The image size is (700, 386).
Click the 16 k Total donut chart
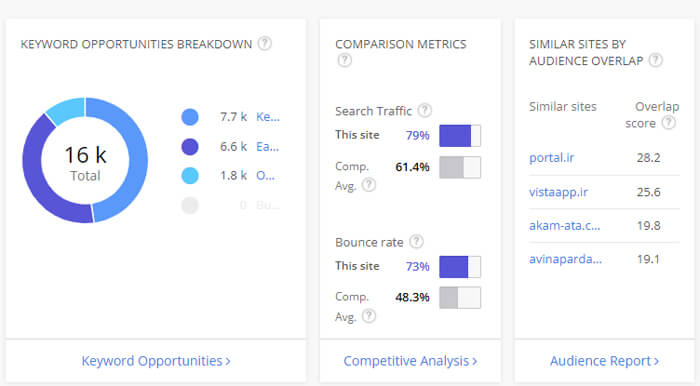(85, 160)
